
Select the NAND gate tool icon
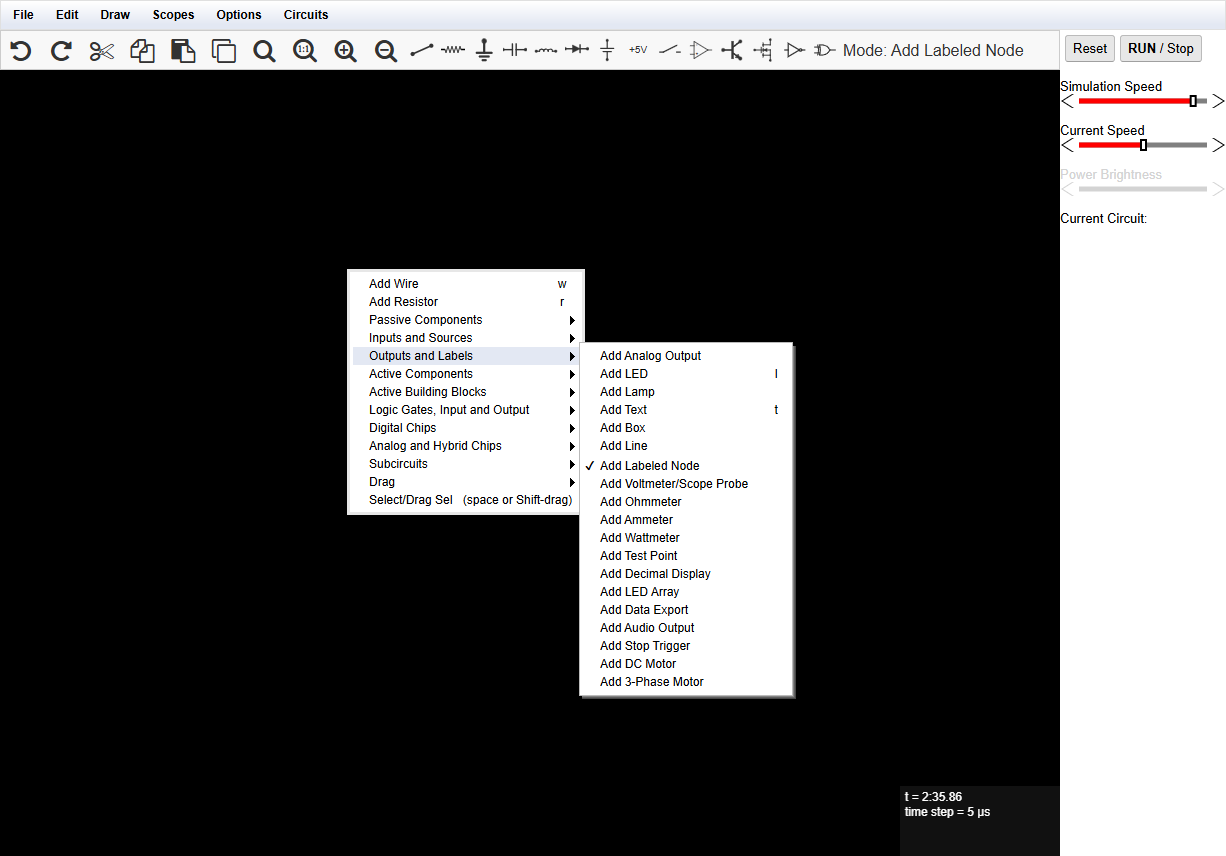[824, 50]
